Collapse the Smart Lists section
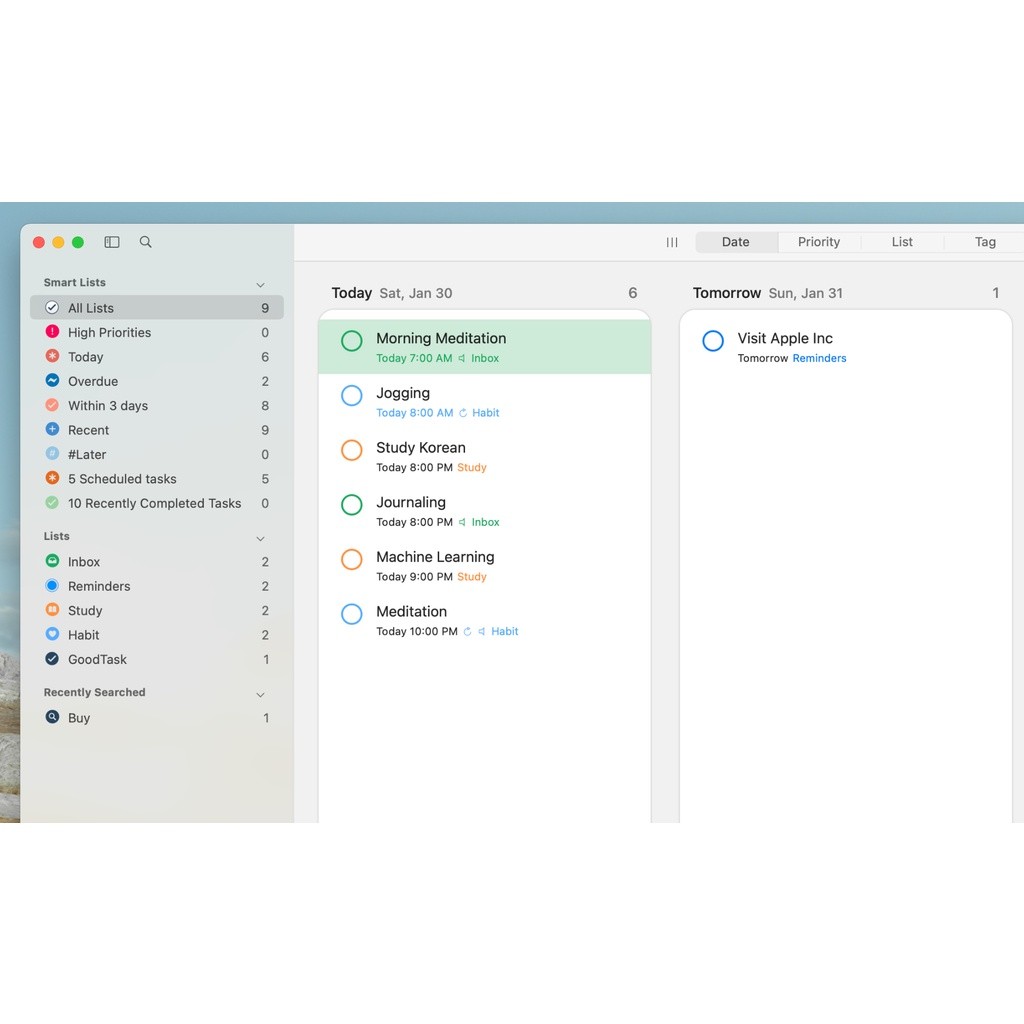This screenshot has width=1024, height=1024. click(261, 285)
